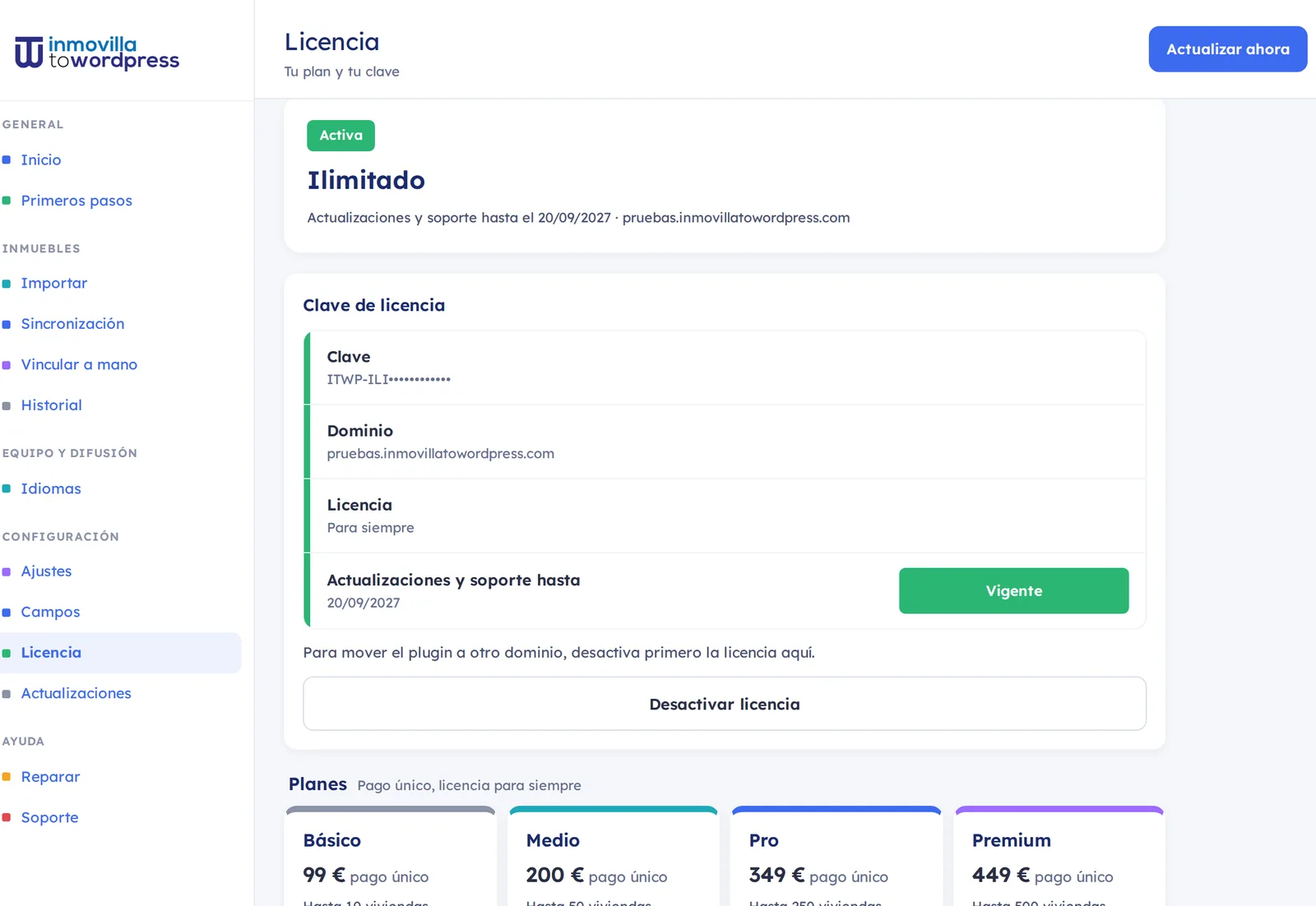Click the Ilimitado plan heading
This screenshot has width=1316, height=906.
click(x=366, y=180)
